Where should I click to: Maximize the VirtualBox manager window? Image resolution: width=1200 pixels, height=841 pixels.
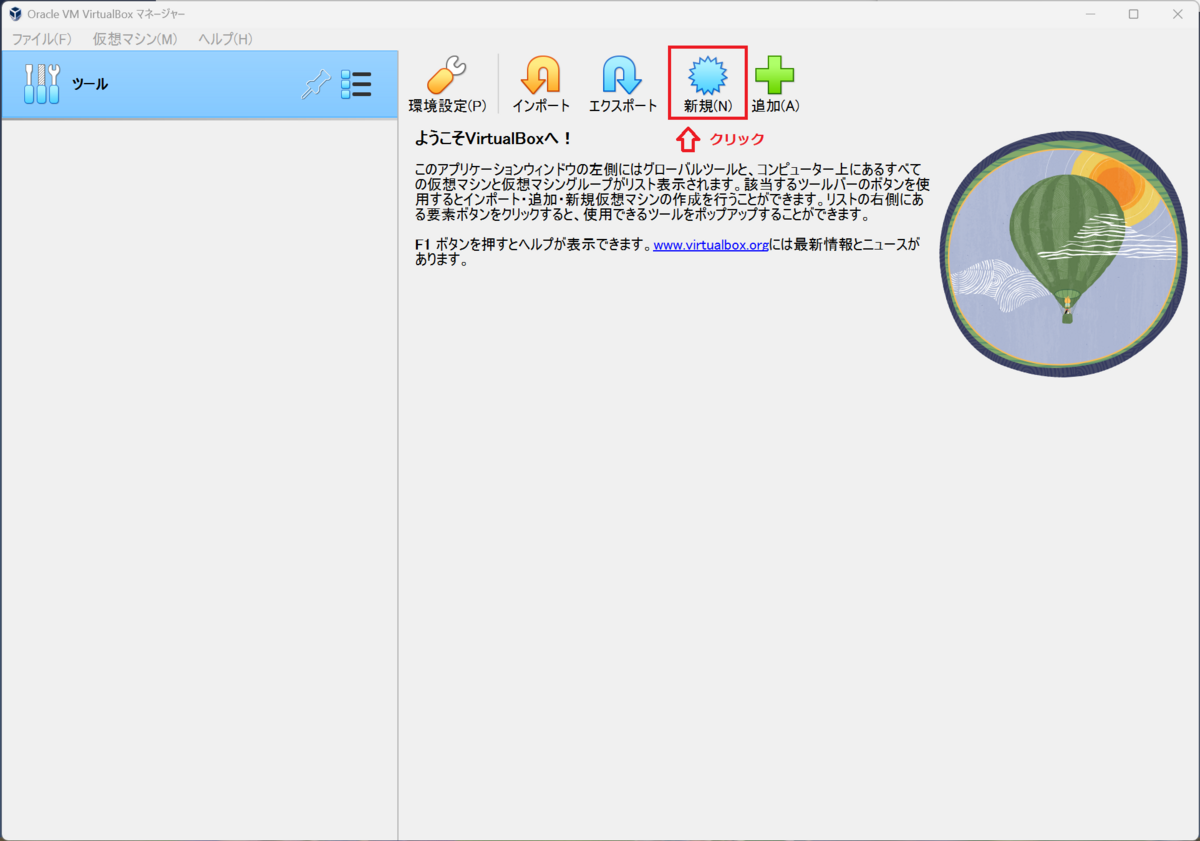click(x=1133, y=14)
